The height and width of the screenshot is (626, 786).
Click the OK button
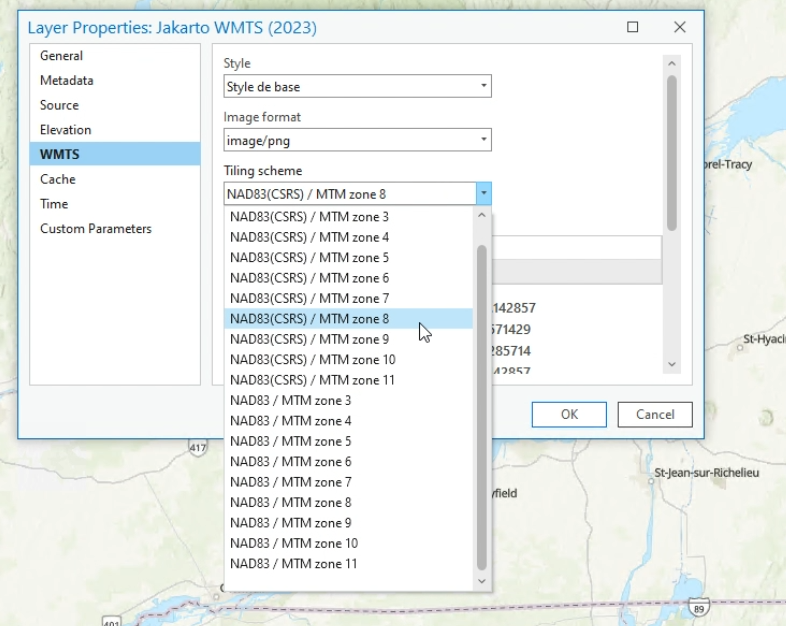pos(569,414)
